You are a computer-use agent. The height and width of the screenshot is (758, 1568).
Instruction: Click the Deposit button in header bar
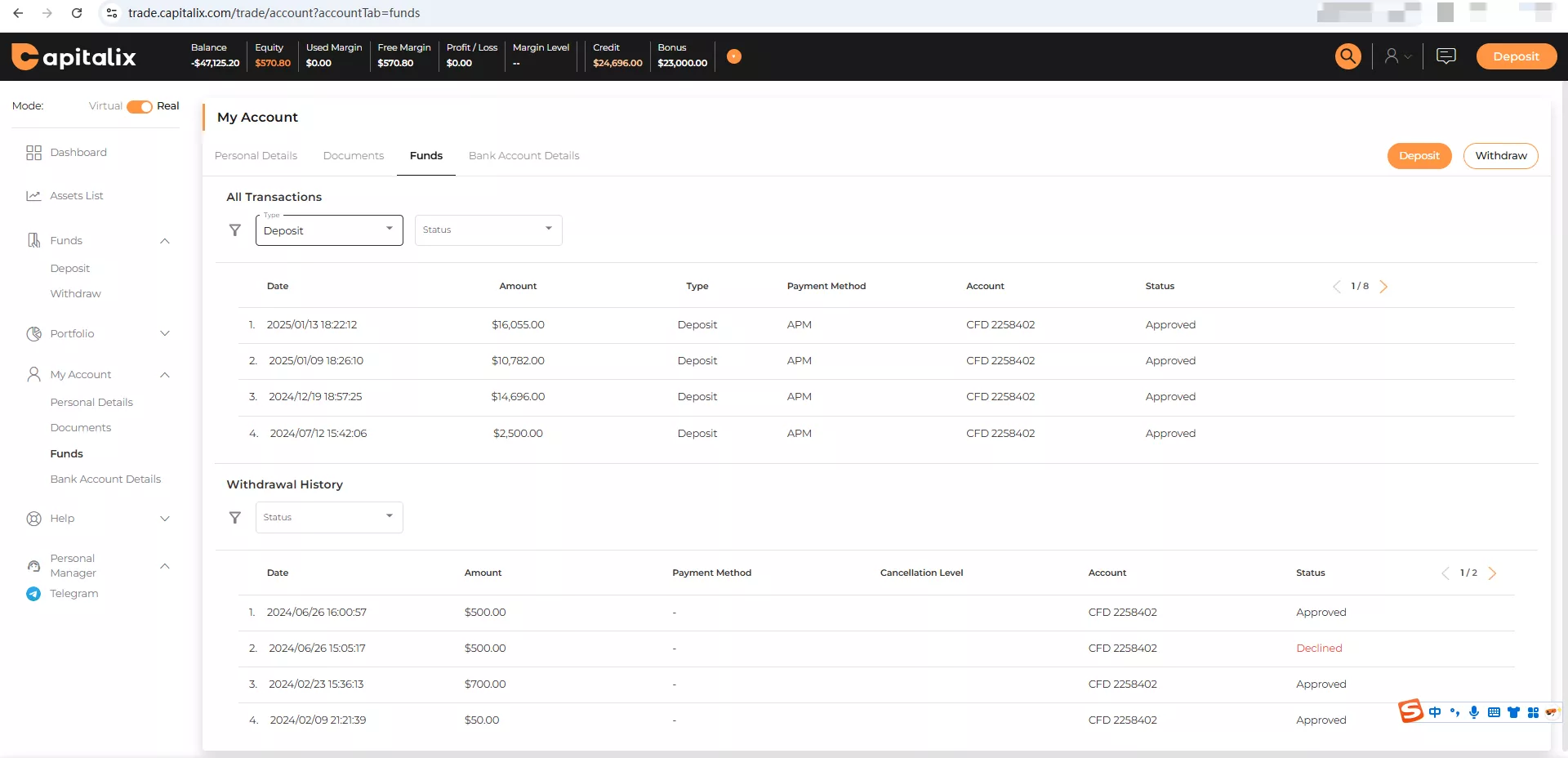coord(1516,56)
